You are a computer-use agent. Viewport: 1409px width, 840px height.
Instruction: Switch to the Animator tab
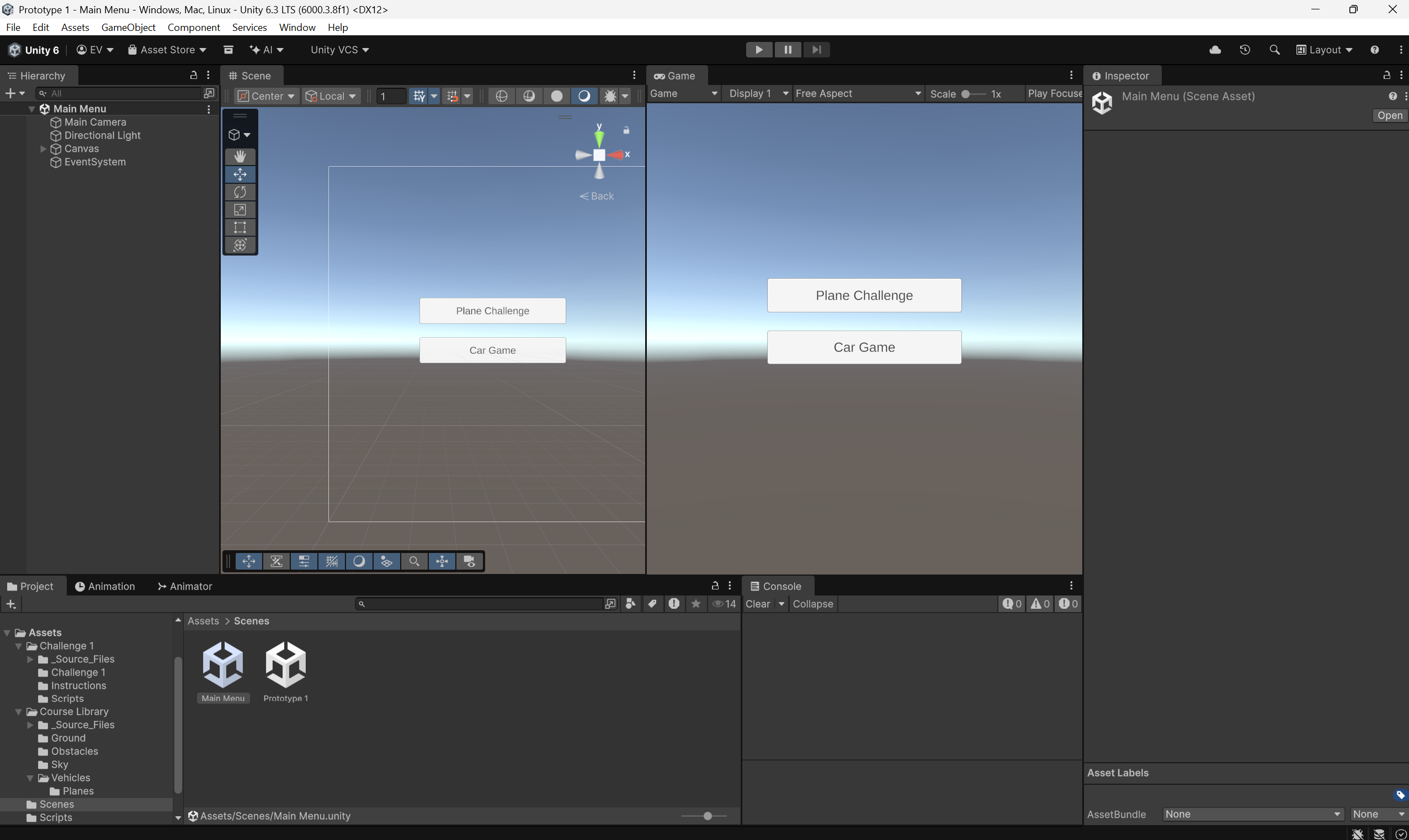coord(184,587)
